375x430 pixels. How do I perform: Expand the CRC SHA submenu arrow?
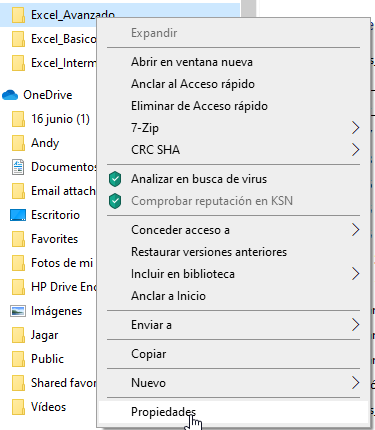coord(355,150)
